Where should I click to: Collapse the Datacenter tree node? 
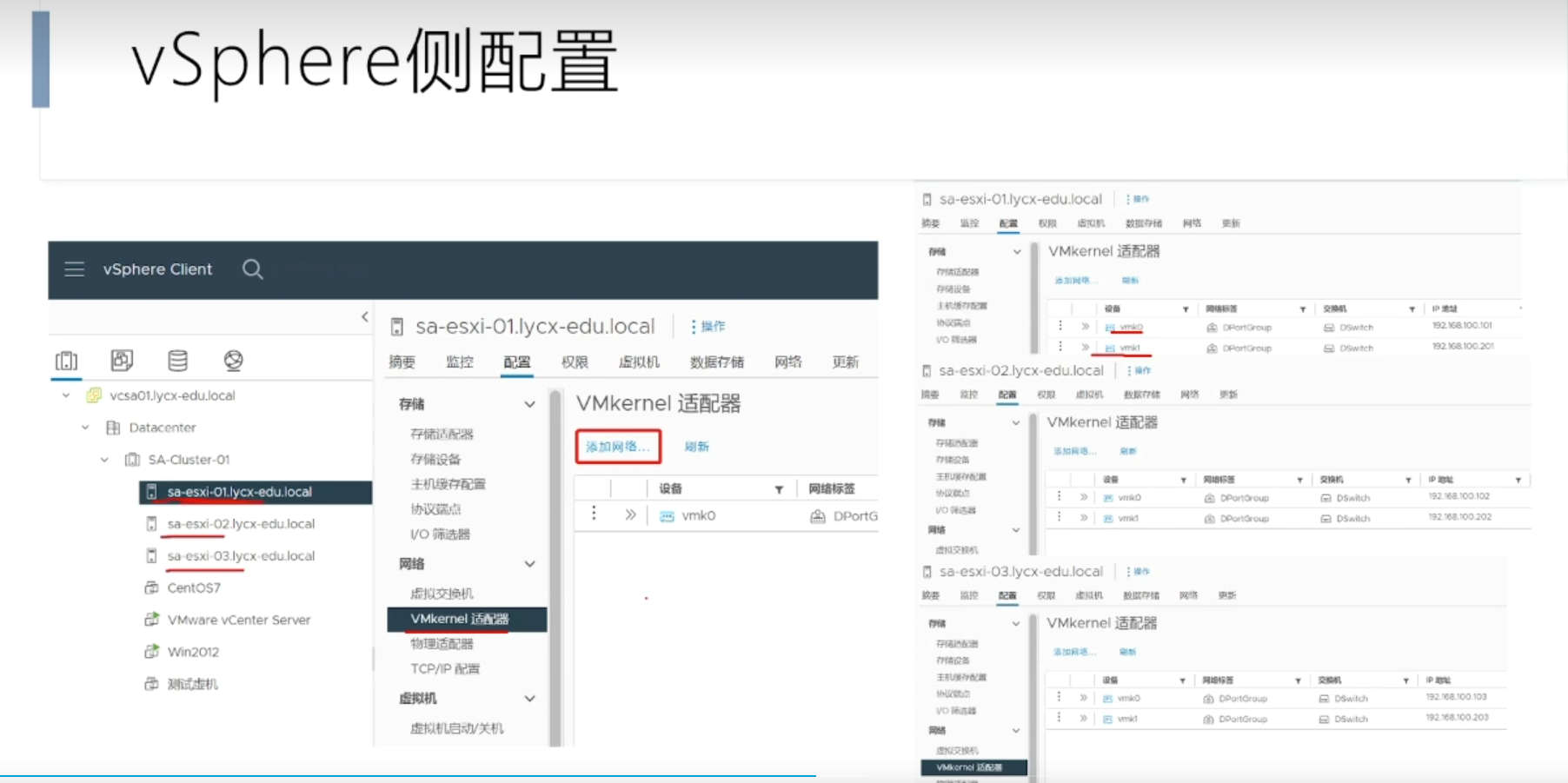[x=85, y=428]
